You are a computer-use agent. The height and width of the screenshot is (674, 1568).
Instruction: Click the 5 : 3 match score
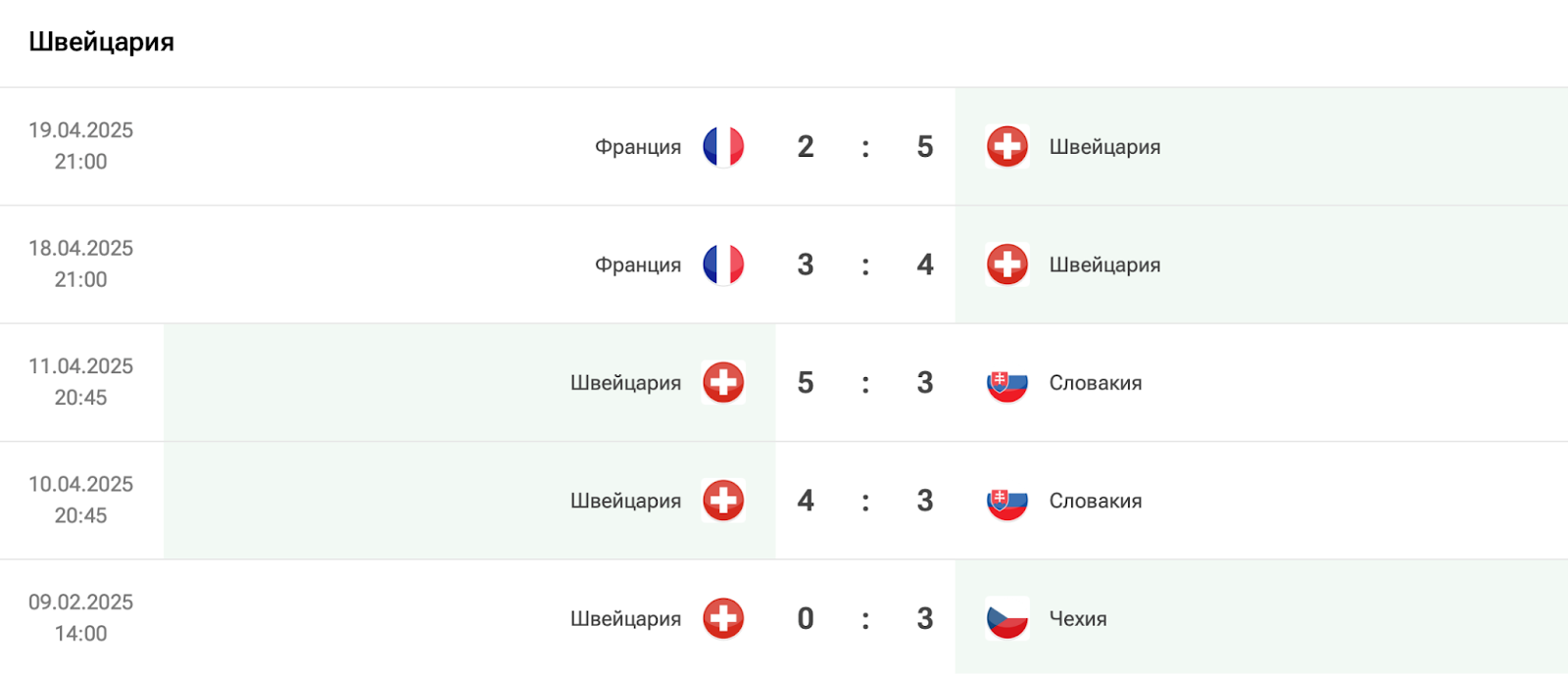(x=864, y=383)
